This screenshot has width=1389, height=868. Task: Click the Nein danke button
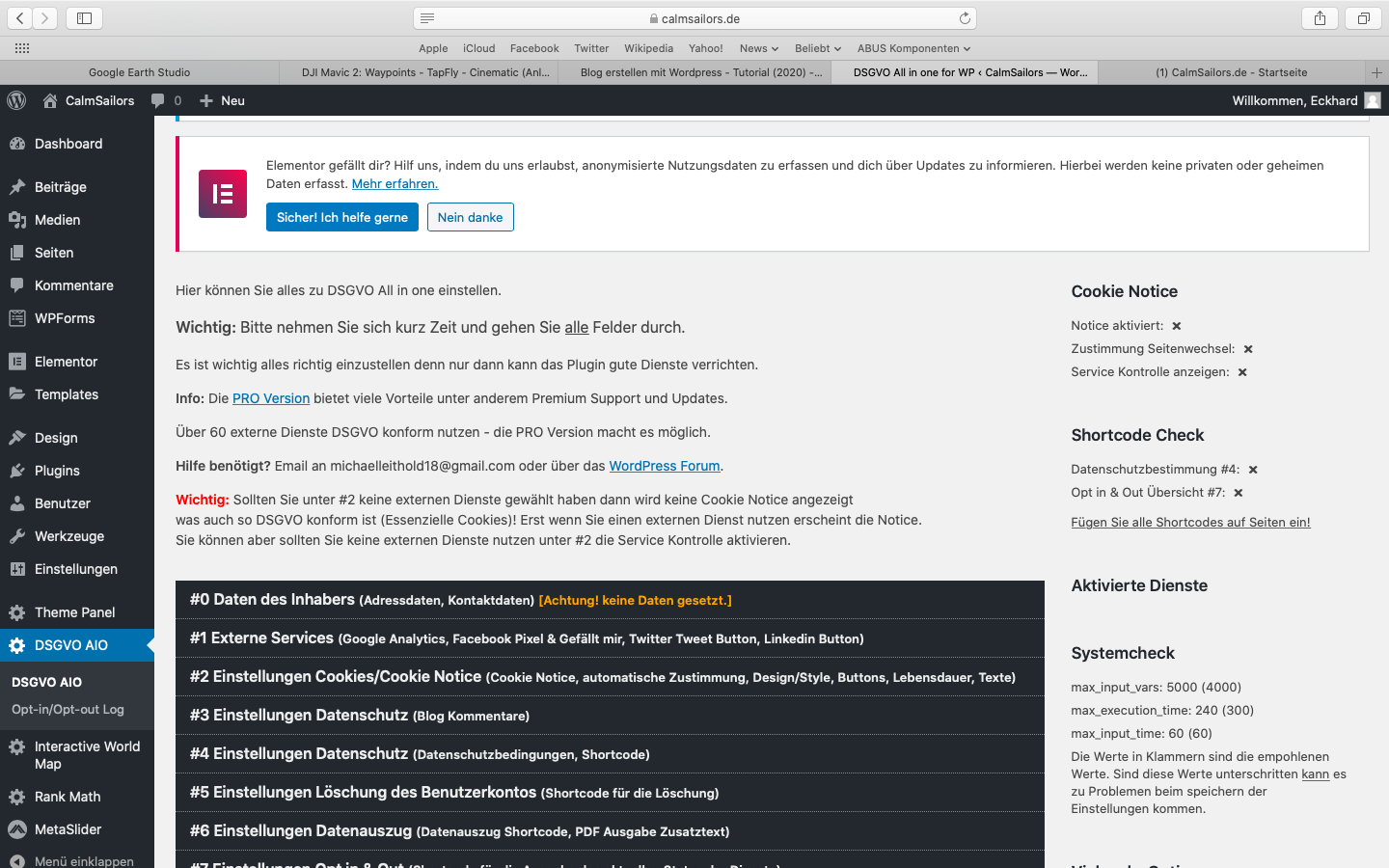point(471,217)
